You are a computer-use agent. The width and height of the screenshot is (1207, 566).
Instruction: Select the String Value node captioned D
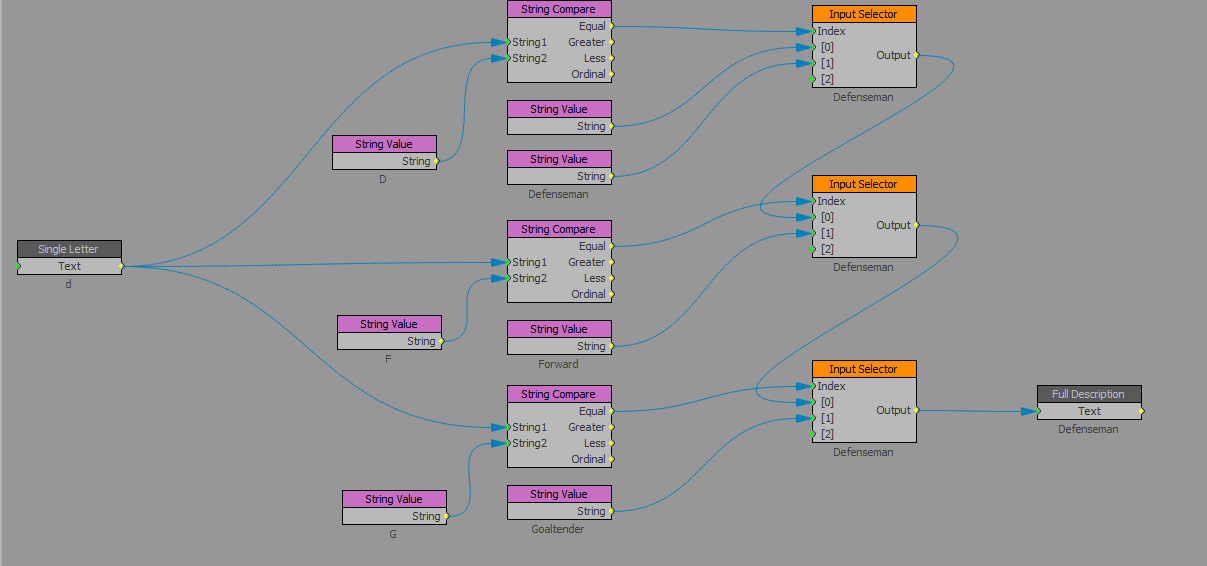[x=384, y=144]
